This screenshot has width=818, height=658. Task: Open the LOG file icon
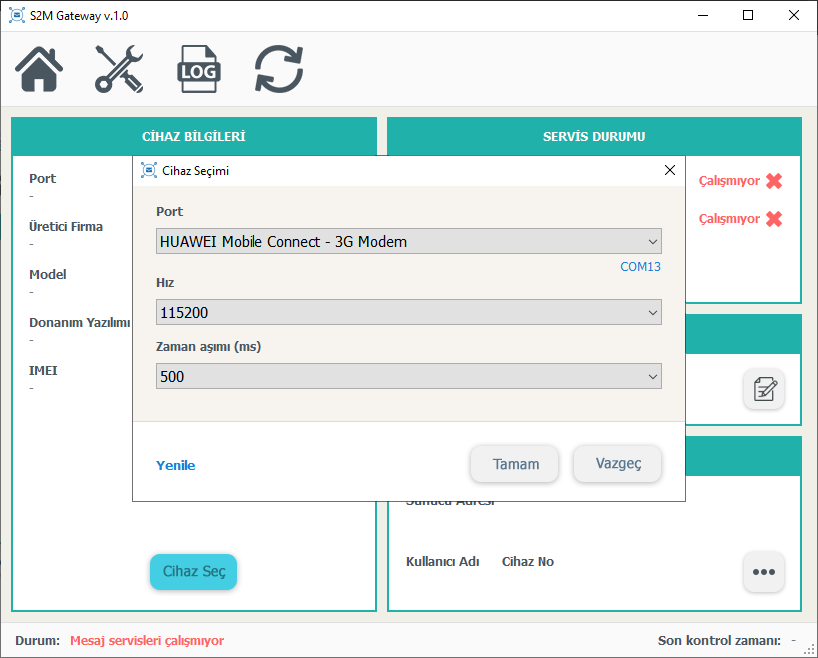coord(198,69)
